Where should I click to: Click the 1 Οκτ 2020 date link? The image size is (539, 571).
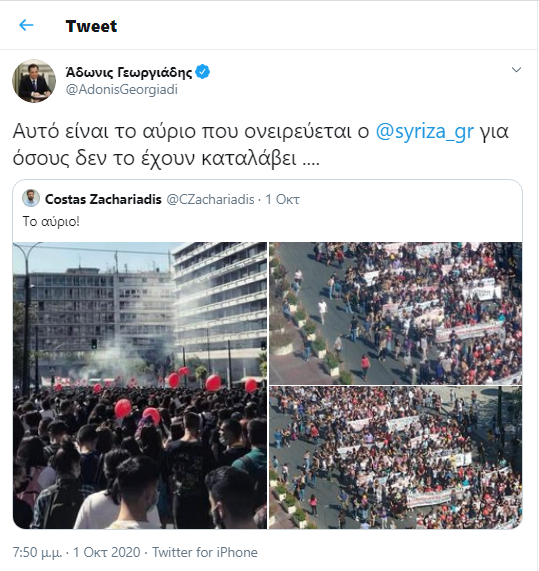coord(107,552)
